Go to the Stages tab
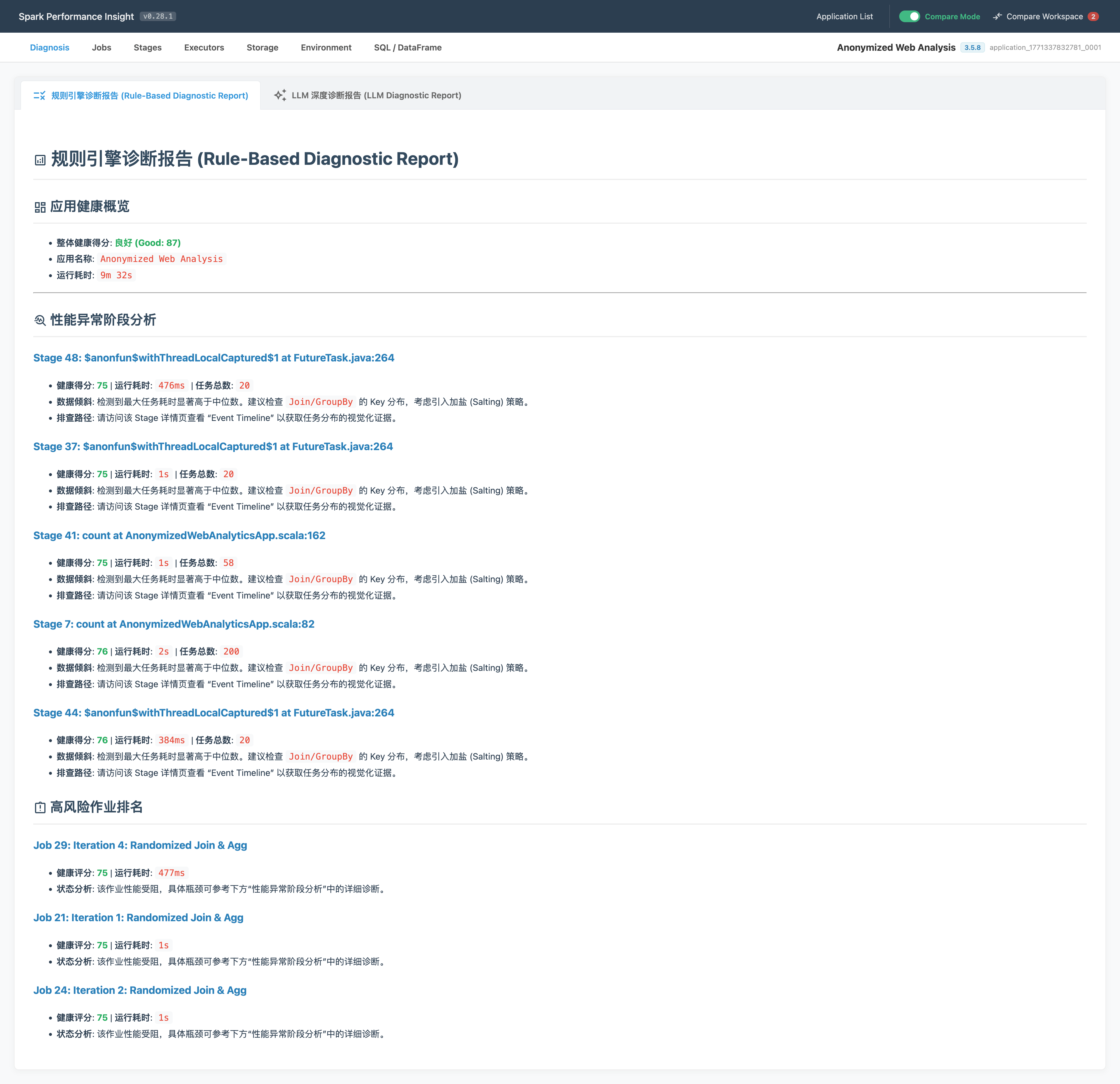This screenshot has width=1120, height=1084. [147, 48]
